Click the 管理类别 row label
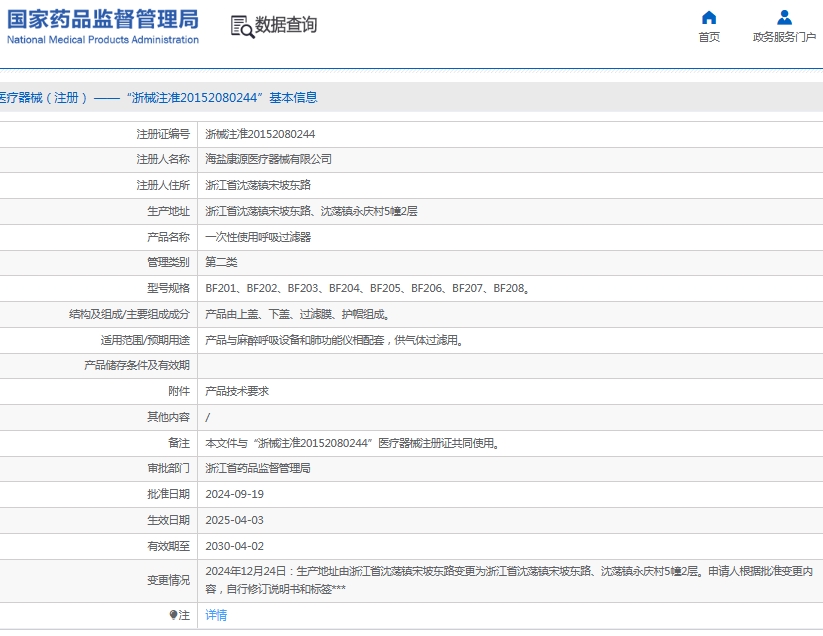The height and width of the screenshot is (636, 823). (x=168, y=262)
